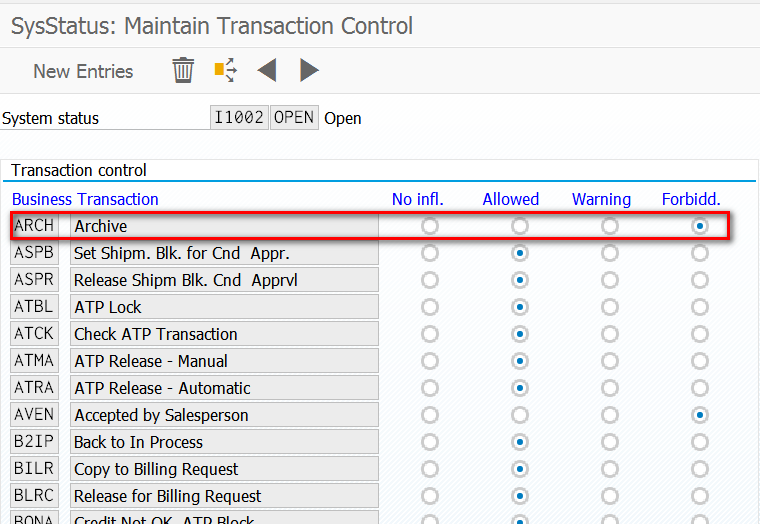The image size is (760, 524).
Task: Click the Check ATP Transaction description
Action: pyautogui.click(x=224, y=334)
